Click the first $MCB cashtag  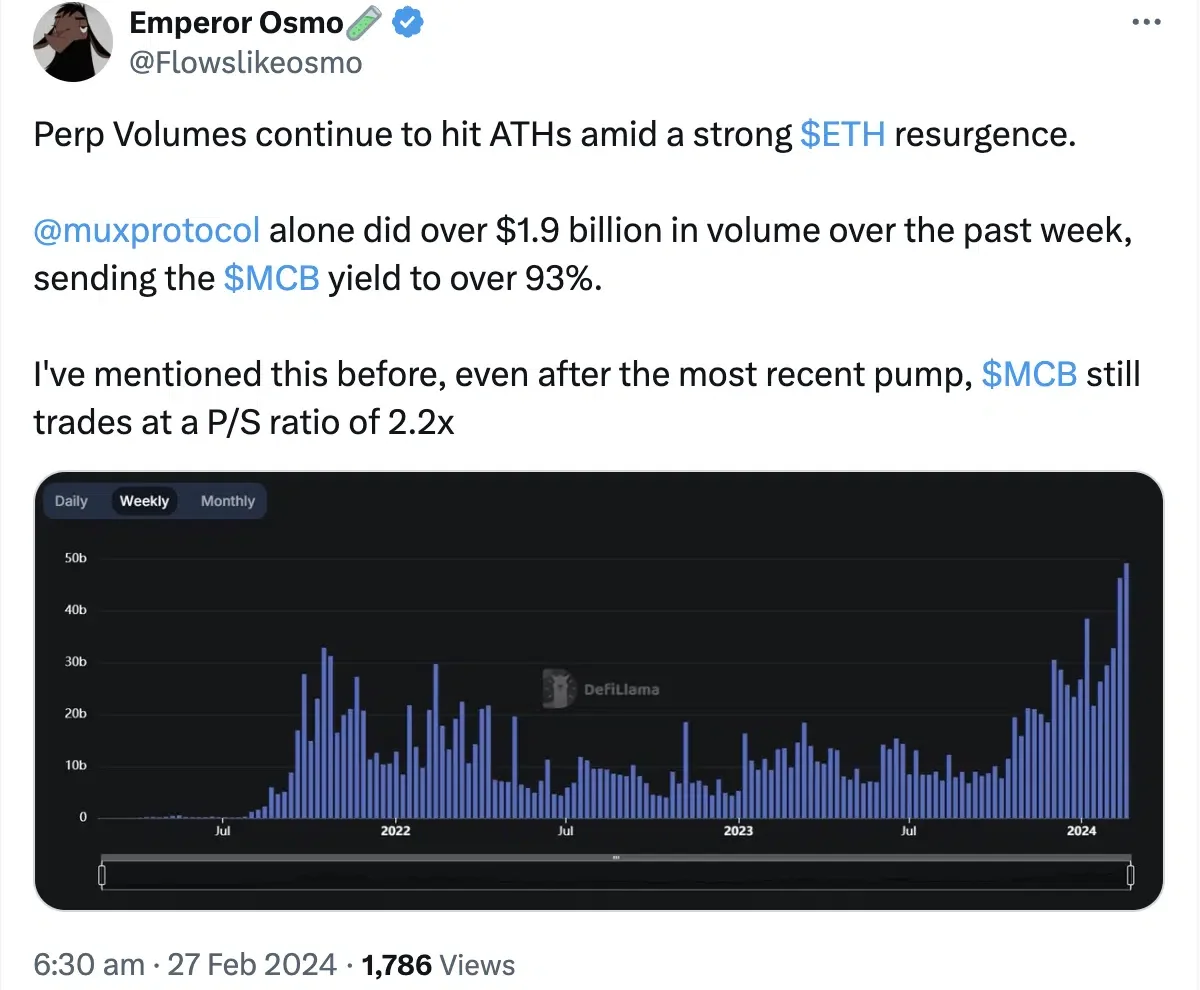(272, 279)
